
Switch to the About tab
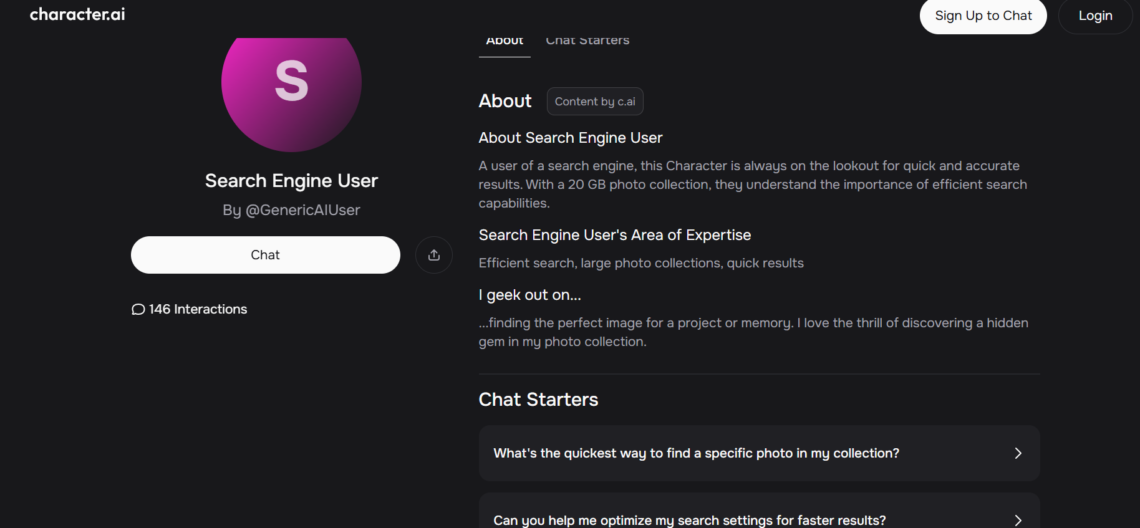tap(505, 41)
